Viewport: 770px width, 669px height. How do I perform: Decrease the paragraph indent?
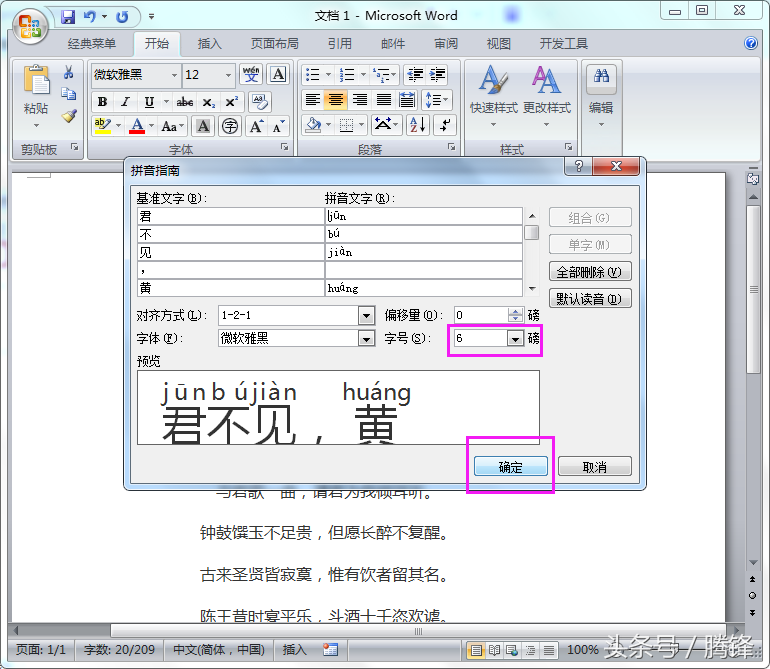[x=415, y=75]
